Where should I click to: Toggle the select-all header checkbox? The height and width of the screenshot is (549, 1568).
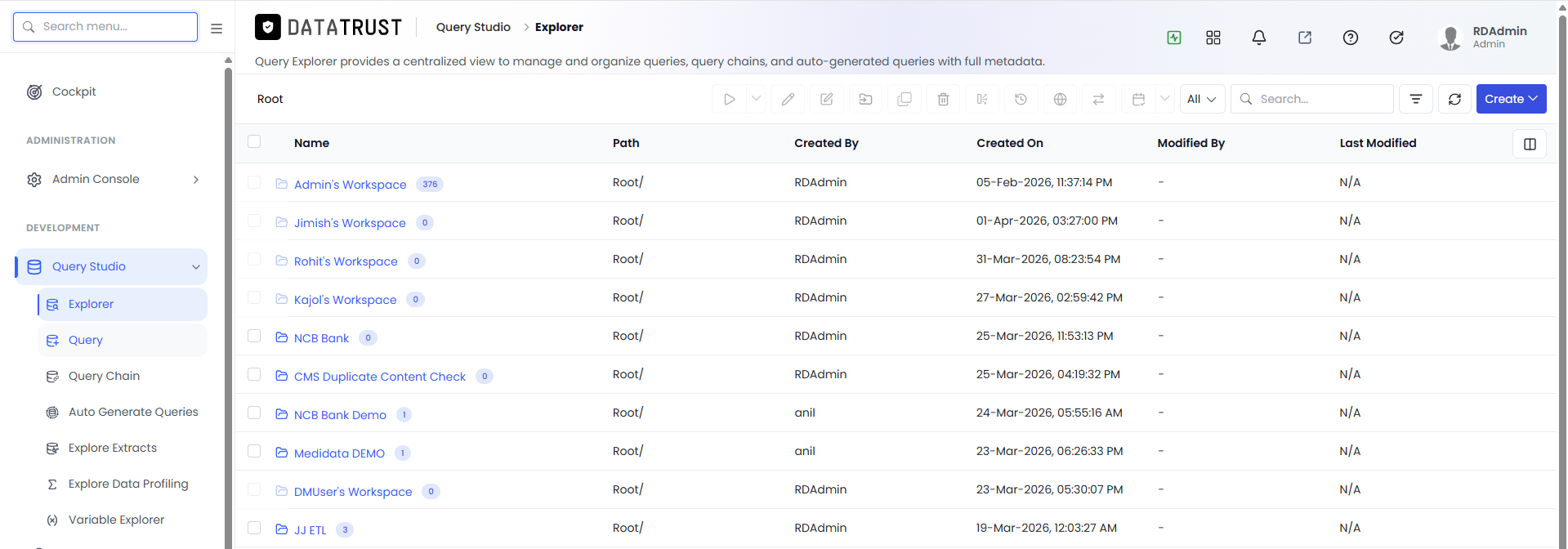pos(254,141)
